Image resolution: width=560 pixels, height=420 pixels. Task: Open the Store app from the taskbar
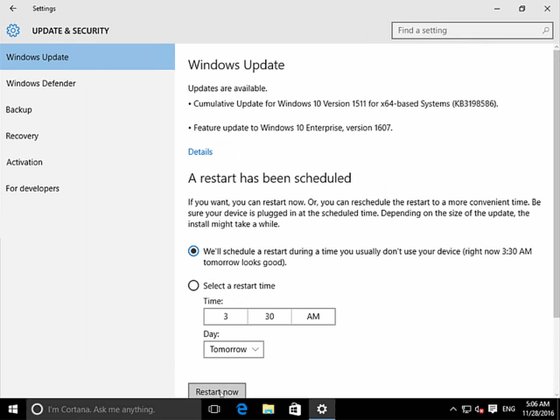point(295,409)
